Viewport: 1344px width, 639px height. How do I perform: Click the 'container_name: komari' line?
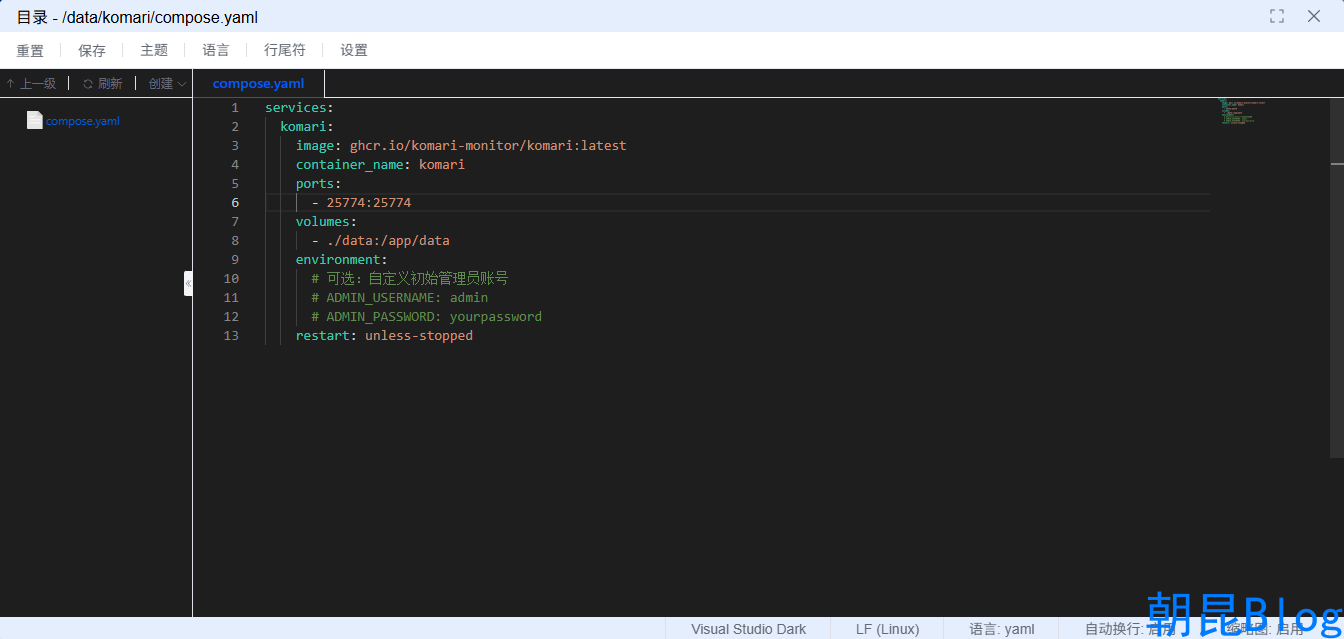[380, 164]
